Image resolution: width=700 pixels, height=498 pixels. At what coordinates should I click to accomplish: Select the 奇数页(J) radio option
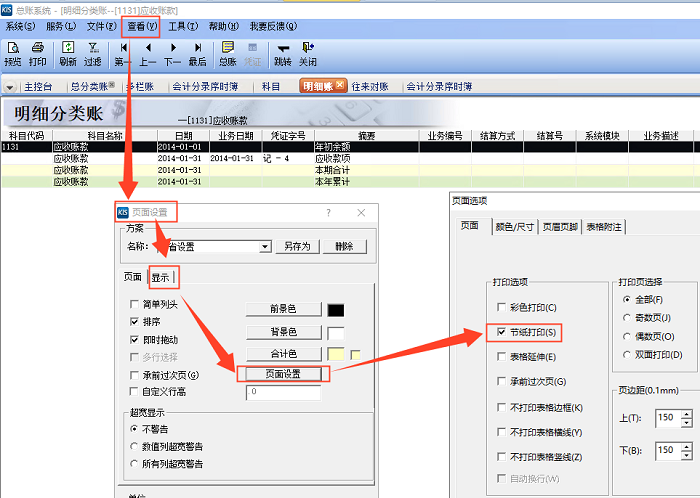(x=627, y=317)
